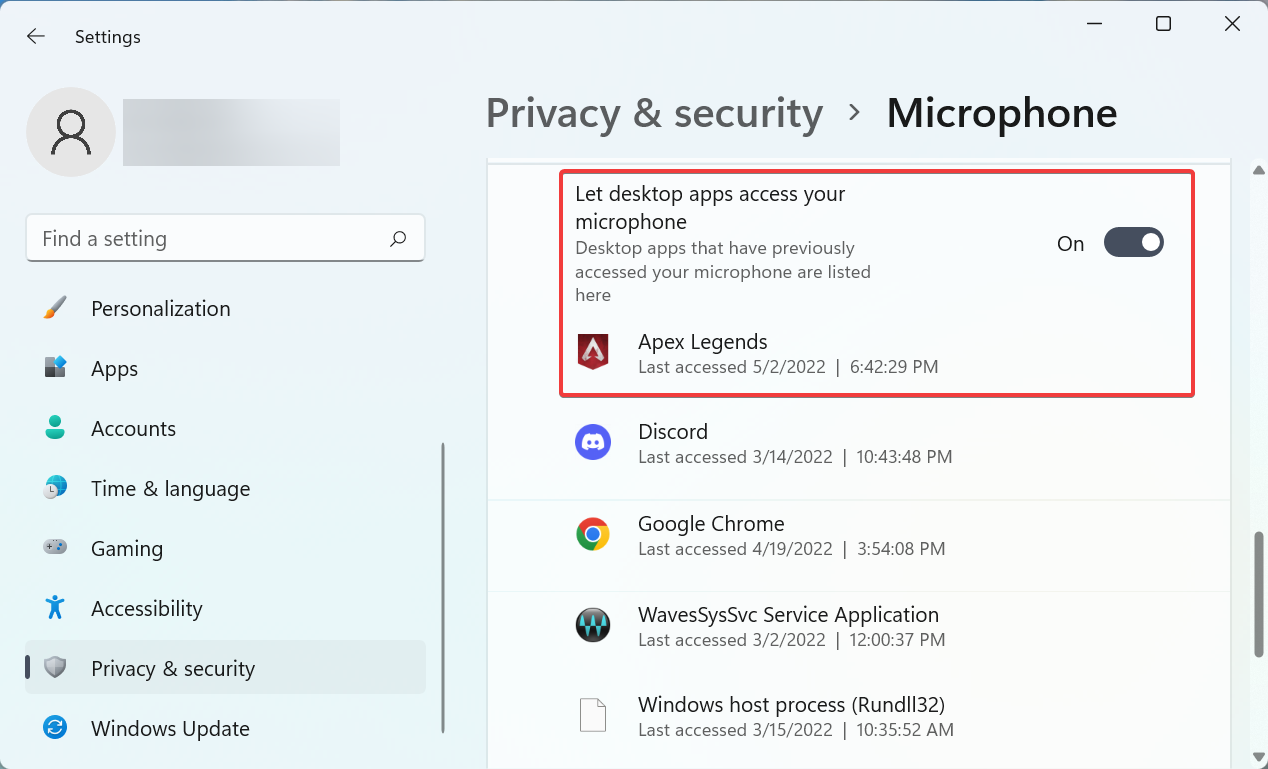Image resolution: width=1268 pixels, height=769 pixels.
Task: Click the scroll down arrow of content
Action: 1259,757
